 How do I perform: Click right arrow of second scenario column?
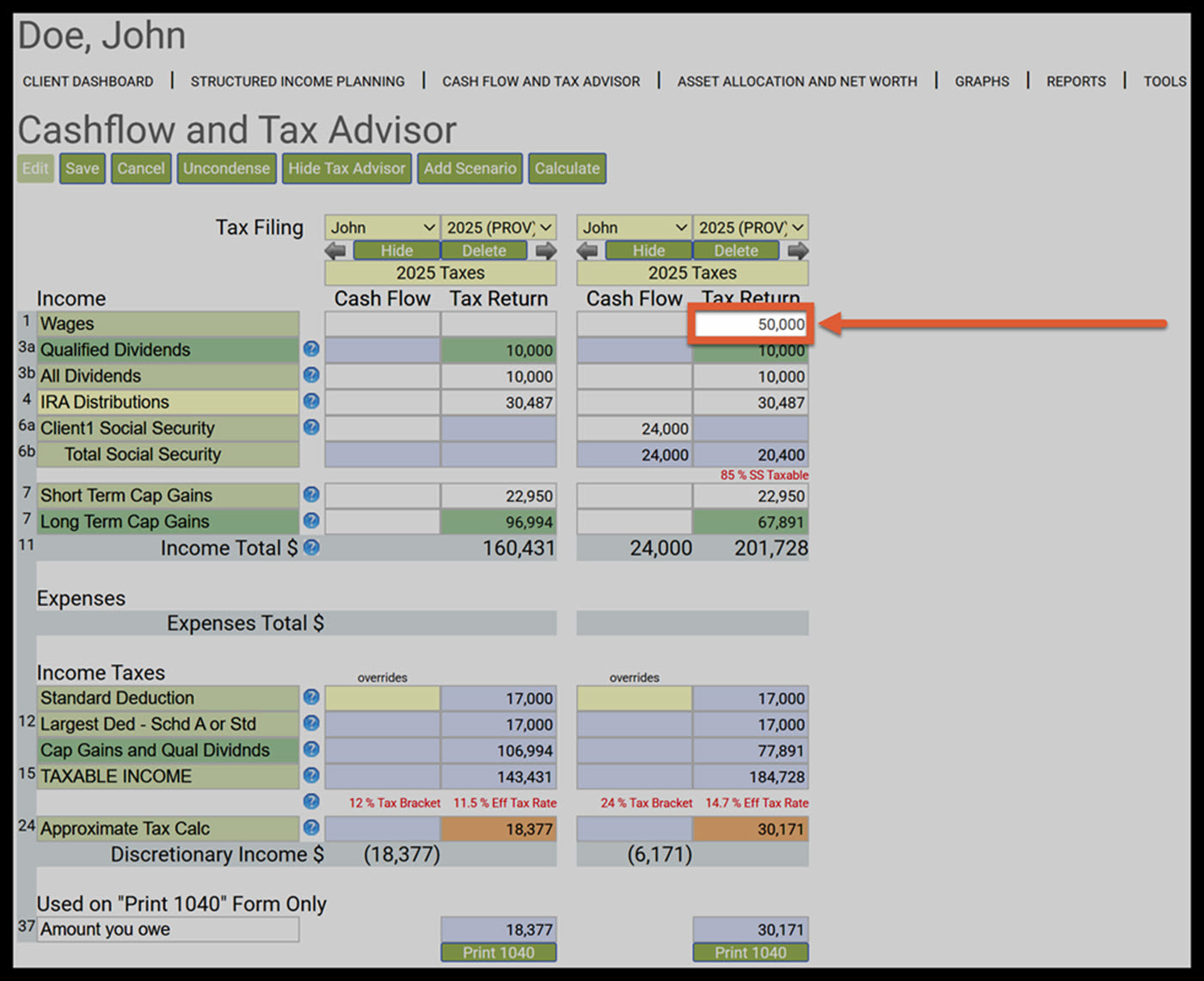pyautogui.click(x=798, y=251)
